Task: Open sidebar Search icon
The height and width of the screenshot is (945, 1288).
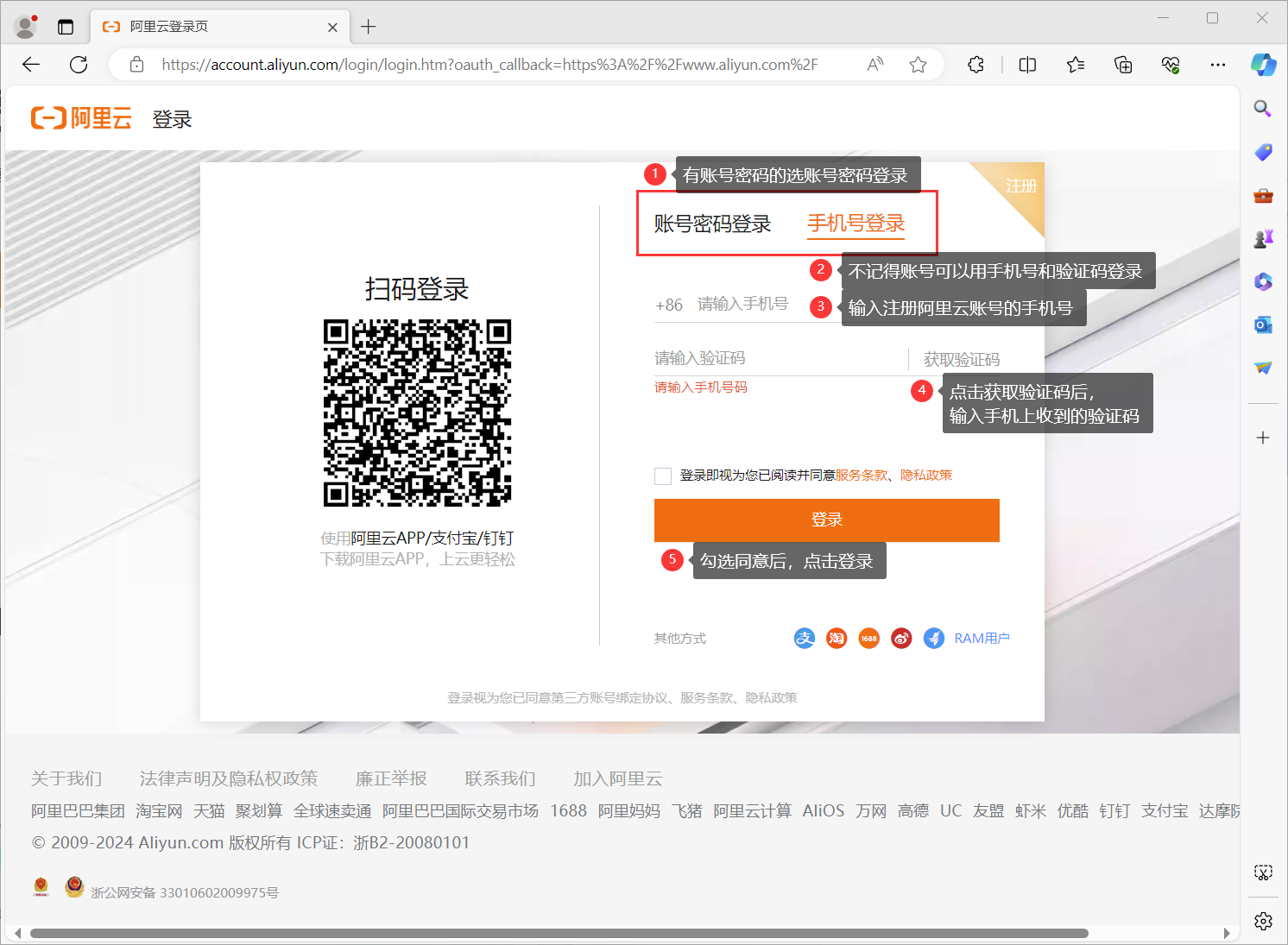Action: (x=1263, y=109)
